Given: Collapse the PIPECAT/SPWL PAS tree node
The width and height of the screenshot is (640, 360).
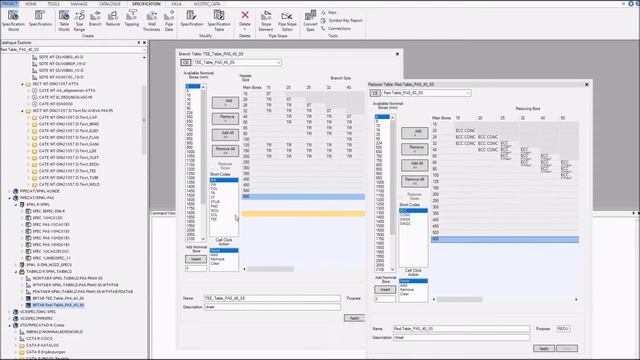Looking at the screenshot, I should [x=10, y=198].
